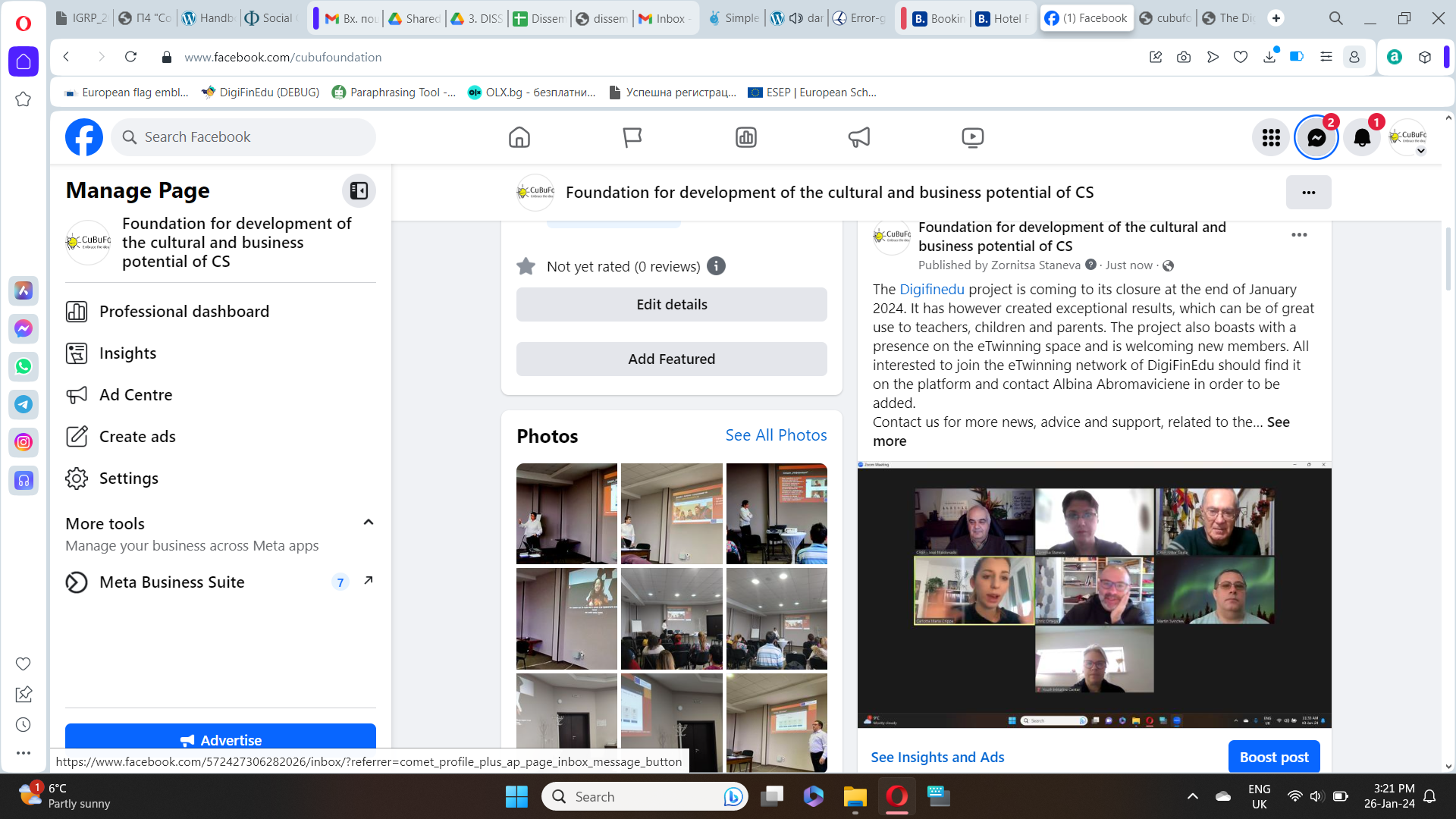The width and height of the screenshot is (1456, 819).
Task: Open Opera sidebar Telegram icon
Action: [24, 404]
